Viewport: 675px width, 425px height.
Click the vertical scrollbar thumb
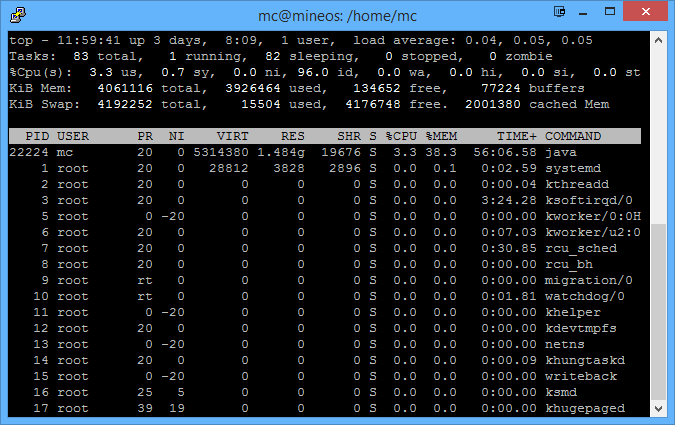coord(657,310)
